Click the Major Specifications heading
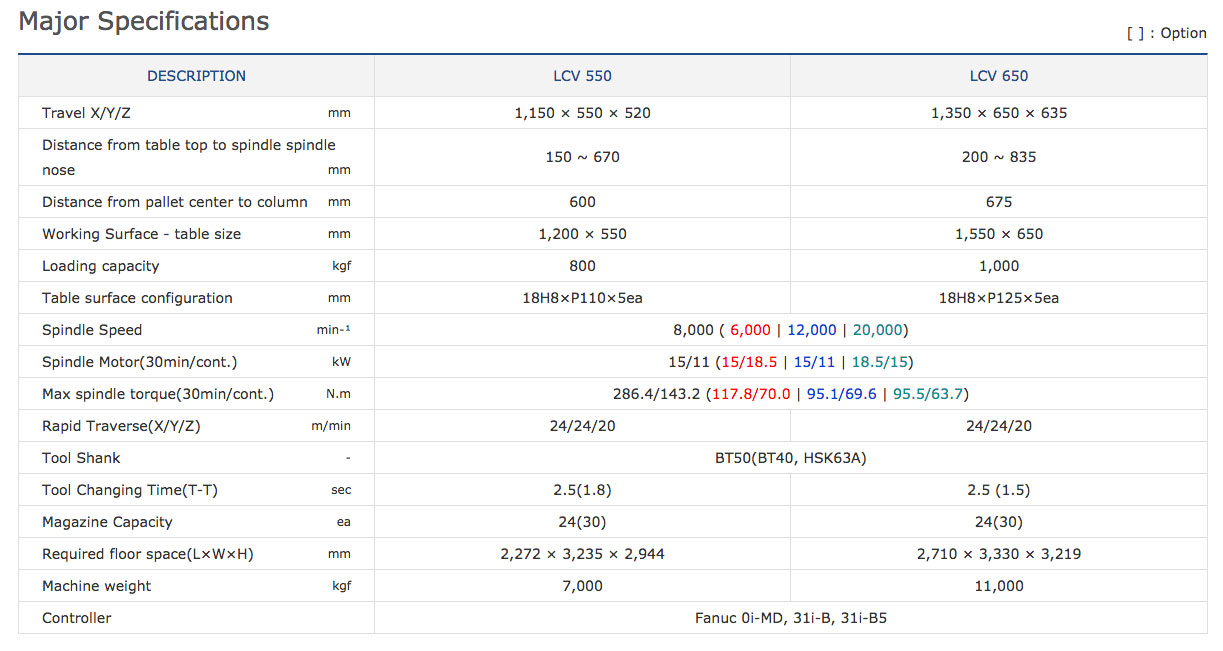The image size is (1223, 651). point(144,21)
